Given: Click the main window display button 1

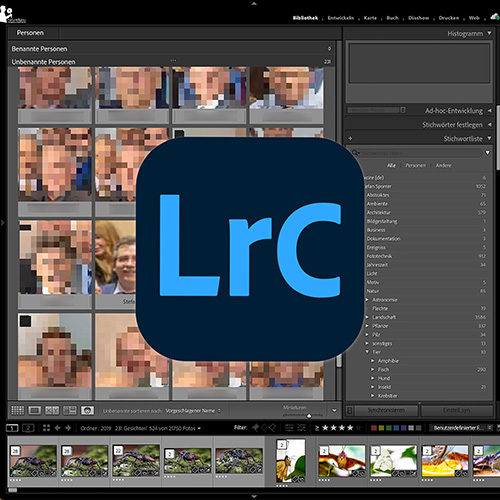Looking at the screenshot, I should 12,428.
